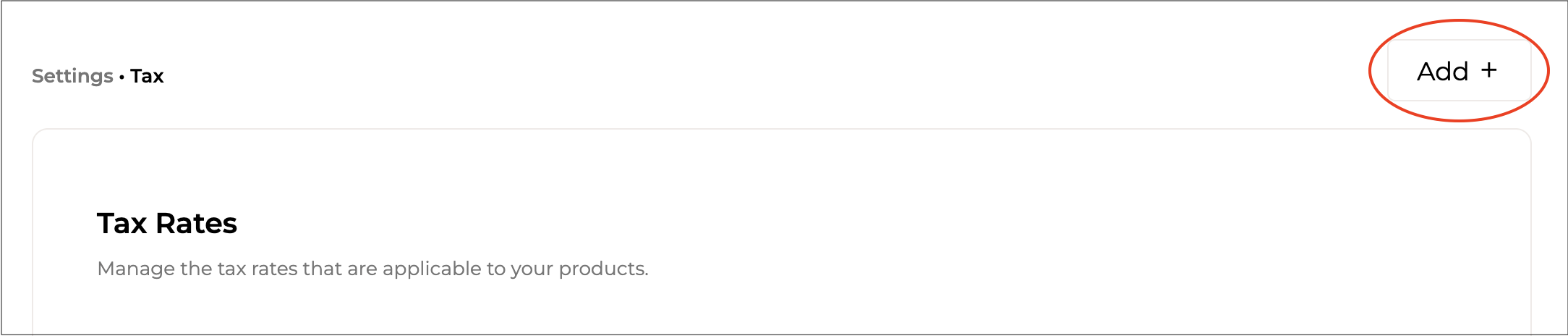
Task: Click the red-circled Add button
Action: (x=1458, y=71)
